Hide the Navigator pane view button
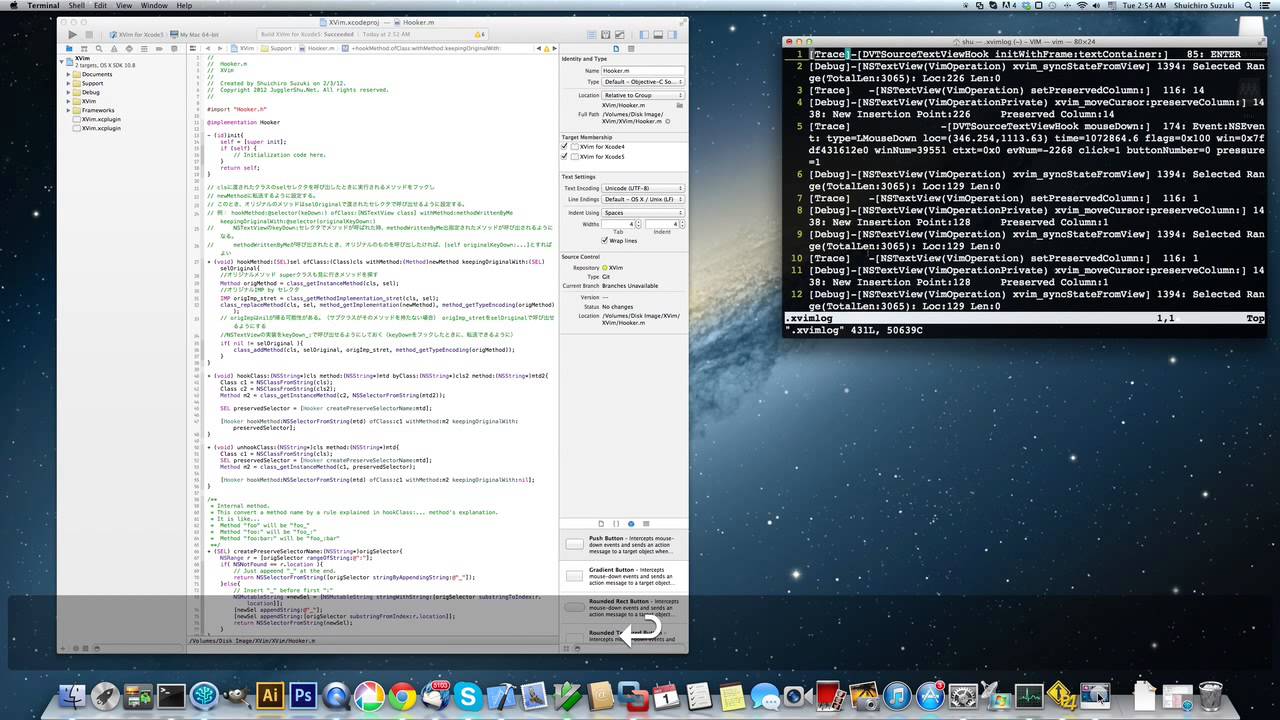Image resolution: width=1280 pixels, height=720 pixels. 644,35
